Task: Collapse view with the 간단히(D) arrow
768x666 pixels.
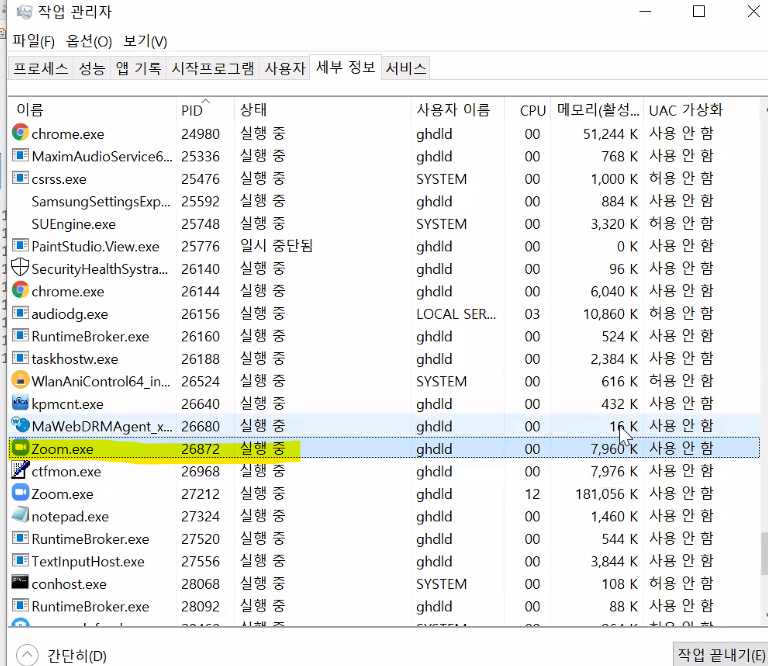Action: point(27,655)
